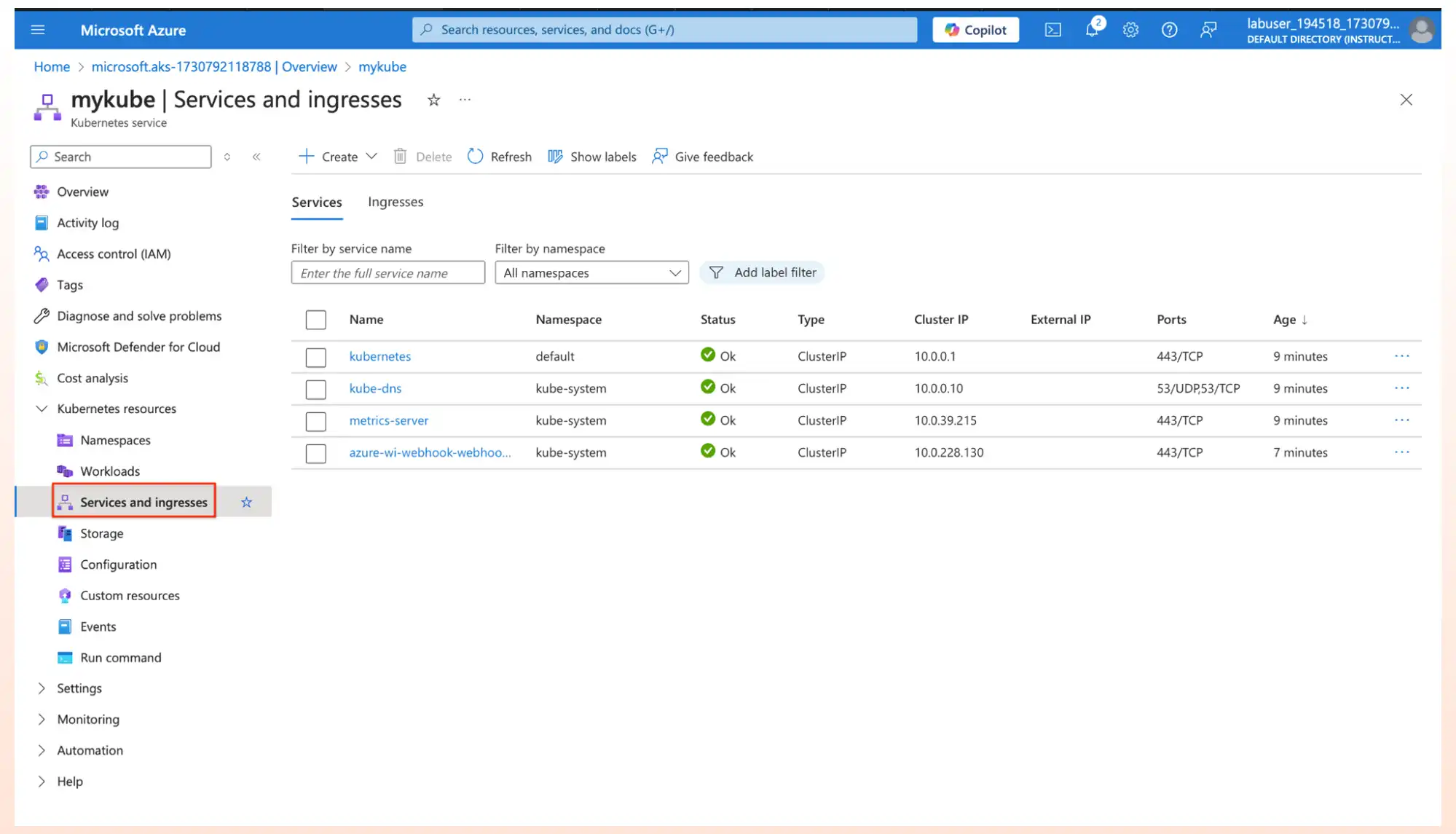
Task: Click the Copilot button
Action: [x=975, y=30]
